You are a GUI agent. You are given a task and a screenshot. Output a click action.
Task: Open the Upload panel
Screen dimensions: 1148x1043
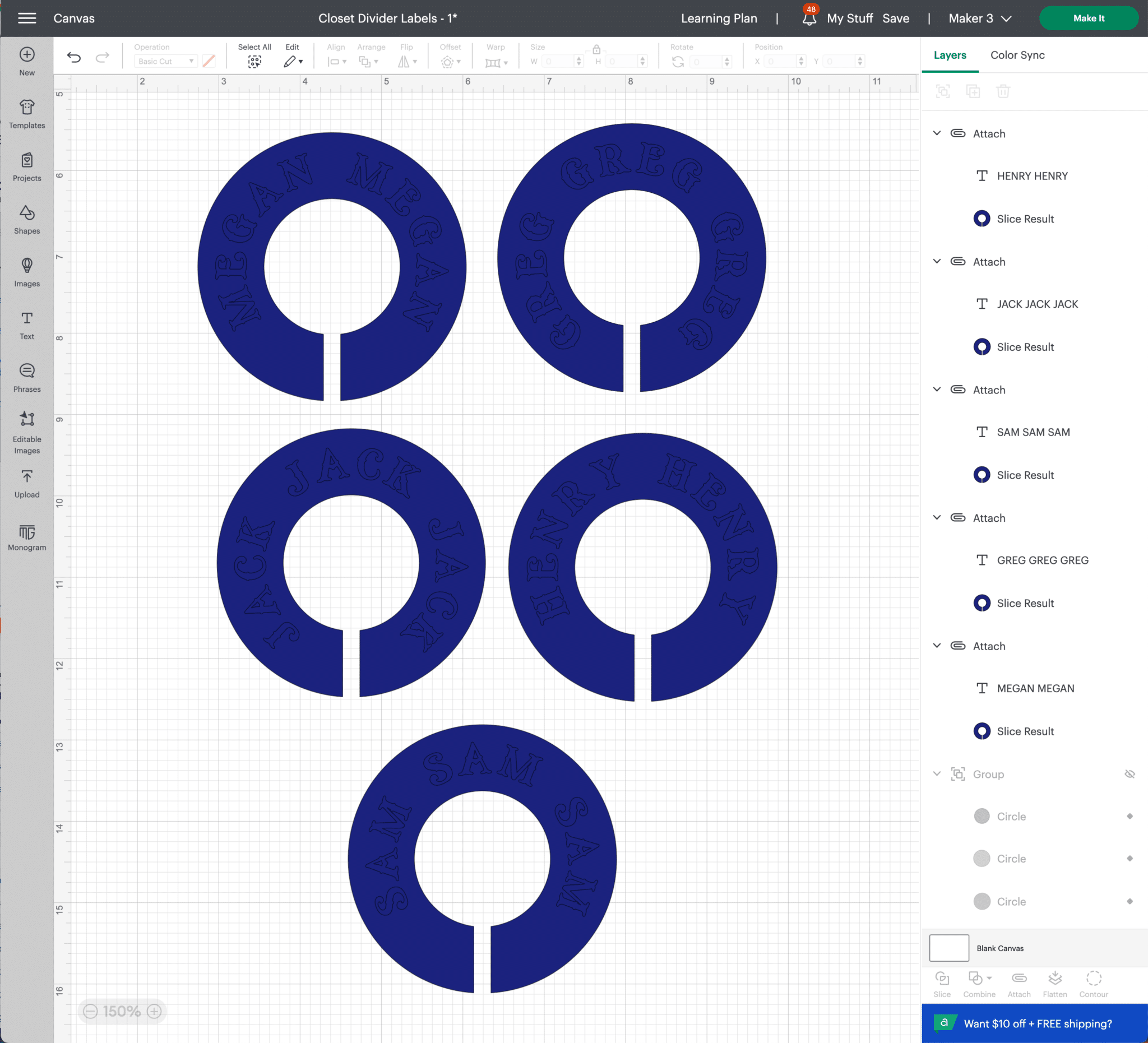coord(27,483)
